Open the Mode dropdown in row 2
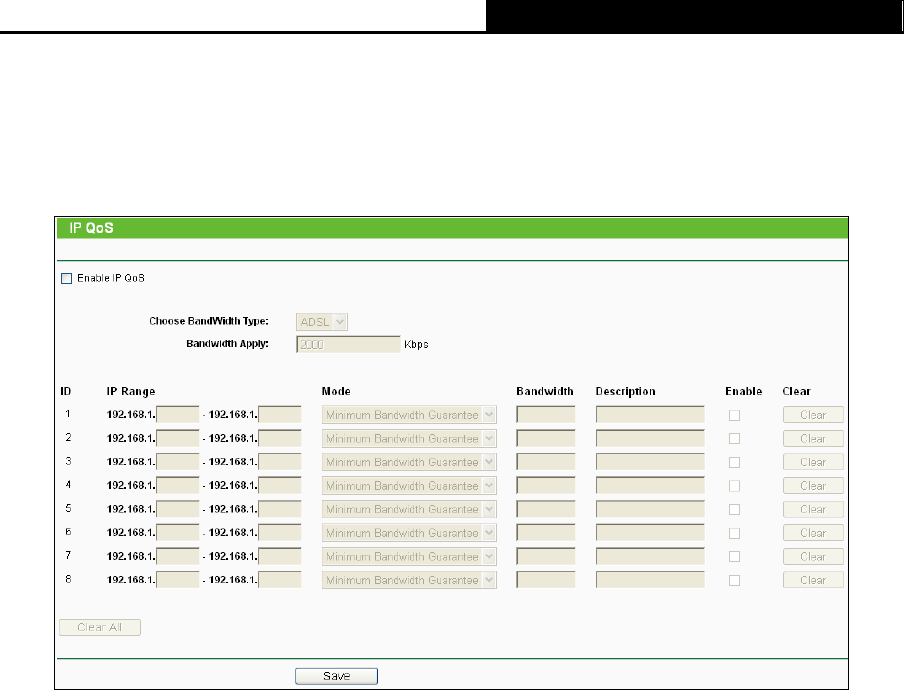 pyautogui.click(x=409, y=438)
